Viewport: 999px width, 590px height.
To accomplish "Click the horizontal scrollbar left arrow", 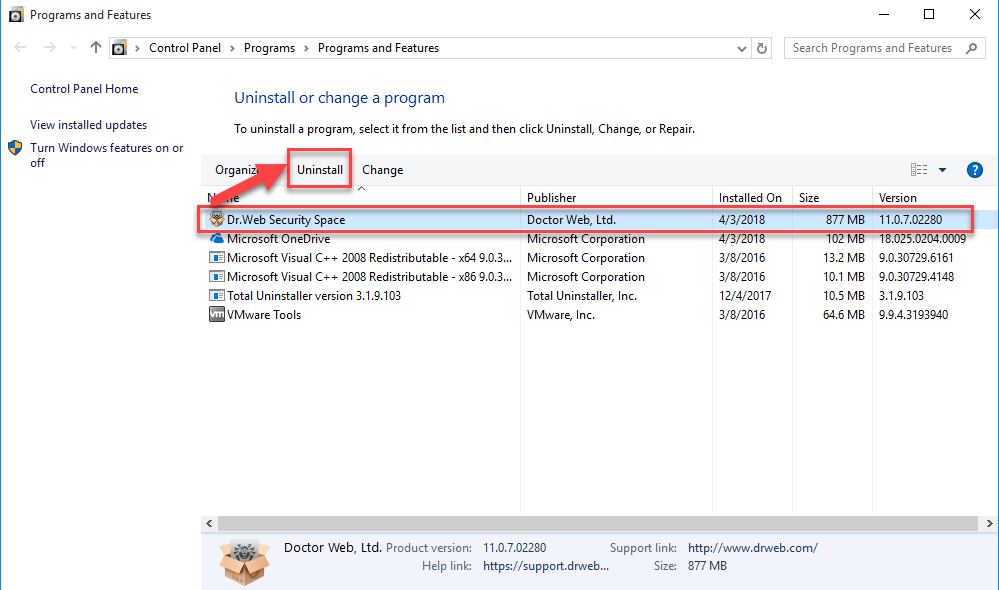I will [209, 524].
